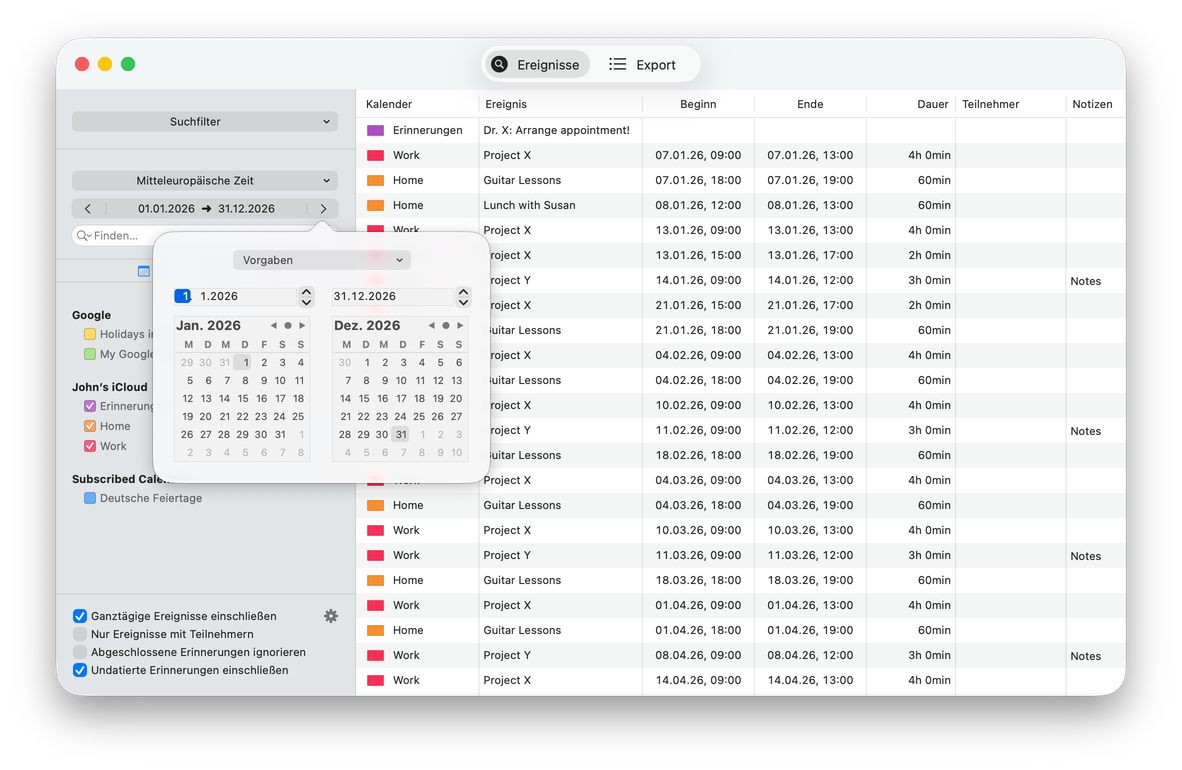This screenshot has width=1182, height=770.
Task: Go to next month in Jan. 2026 calendar
Action: 302,326
